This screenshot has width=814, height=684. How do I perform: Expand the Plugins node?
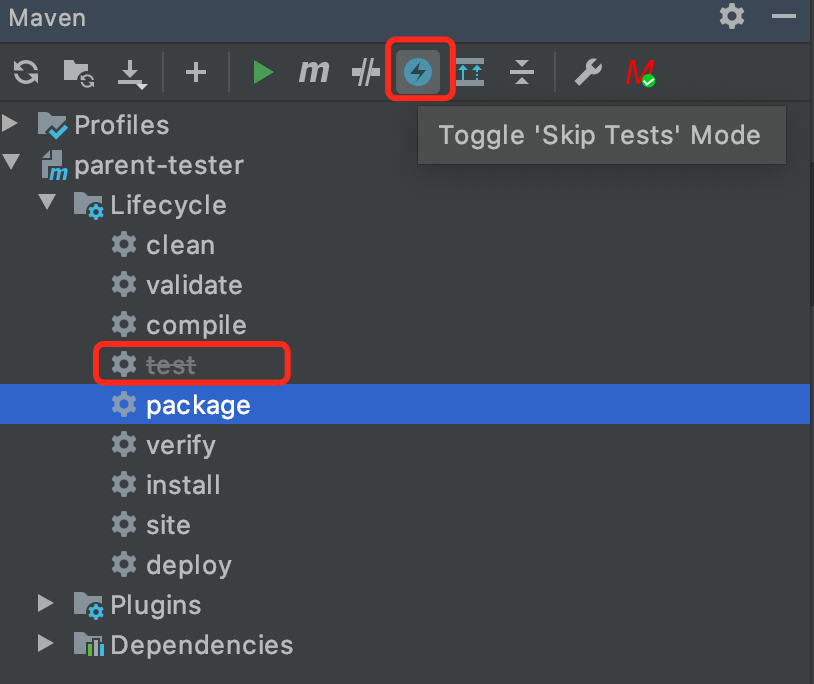(44, 604)
